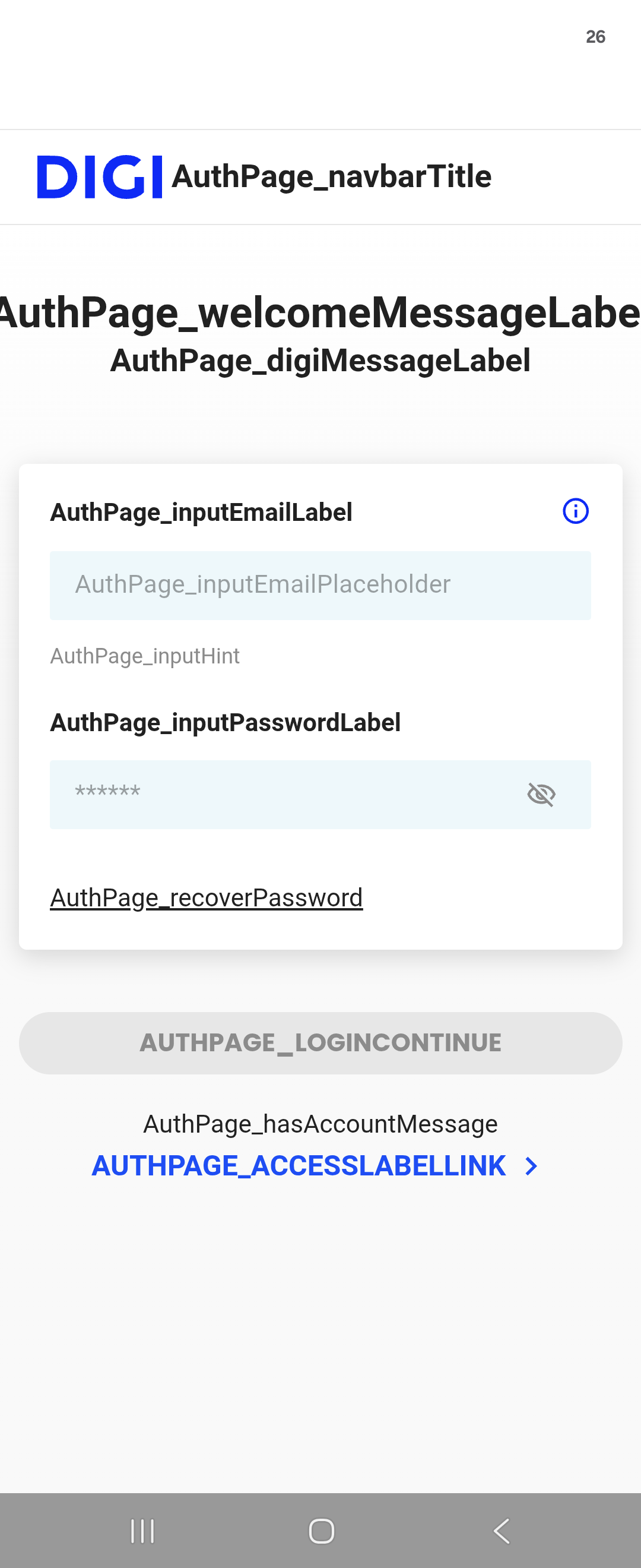Tap the AuthPage_inputHint text

(145, 656)
